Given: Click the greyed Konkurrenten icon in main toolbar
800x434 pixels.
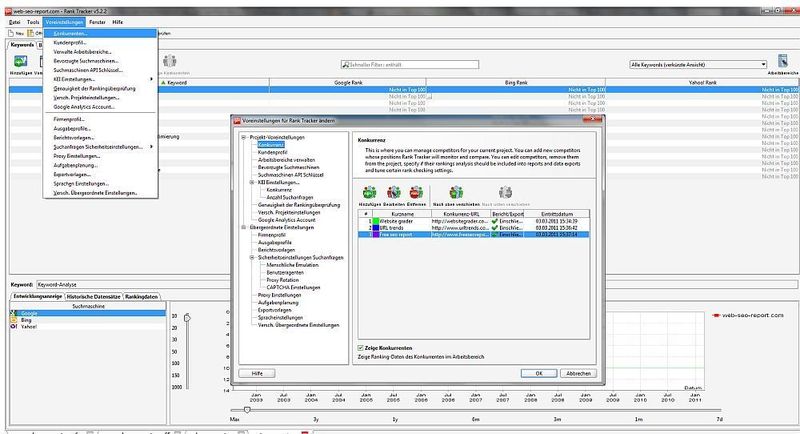Looking at the screenshot, I should [x=170, y=61].
